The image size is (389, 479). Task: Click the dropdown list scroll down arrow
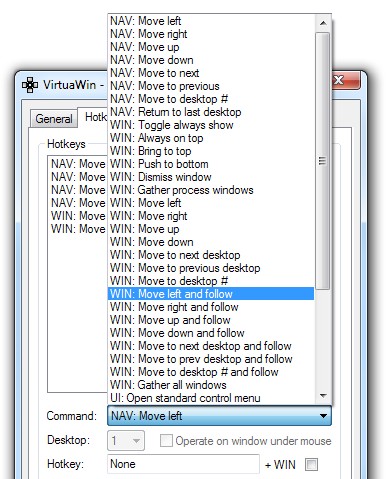click(323, 396)
